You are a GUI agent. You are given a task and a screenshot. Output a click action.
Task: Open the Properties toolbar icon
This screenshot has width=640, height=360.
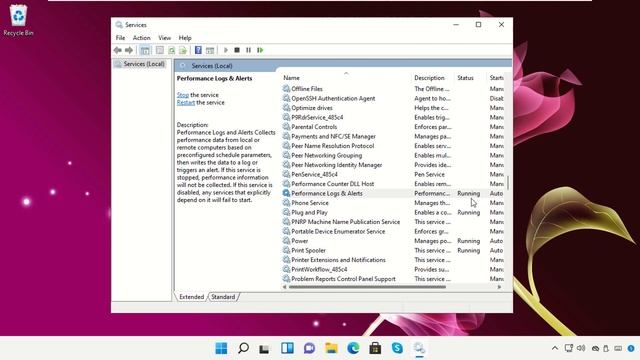[160, 50]
